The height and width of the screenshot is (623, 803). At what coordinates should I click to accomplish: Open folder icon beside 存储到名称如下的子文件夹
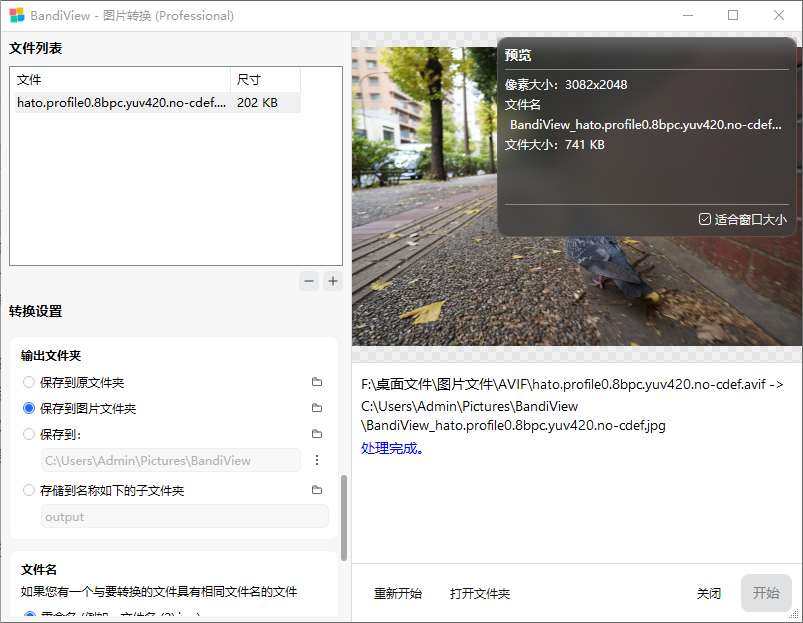(x=317, y=490)
